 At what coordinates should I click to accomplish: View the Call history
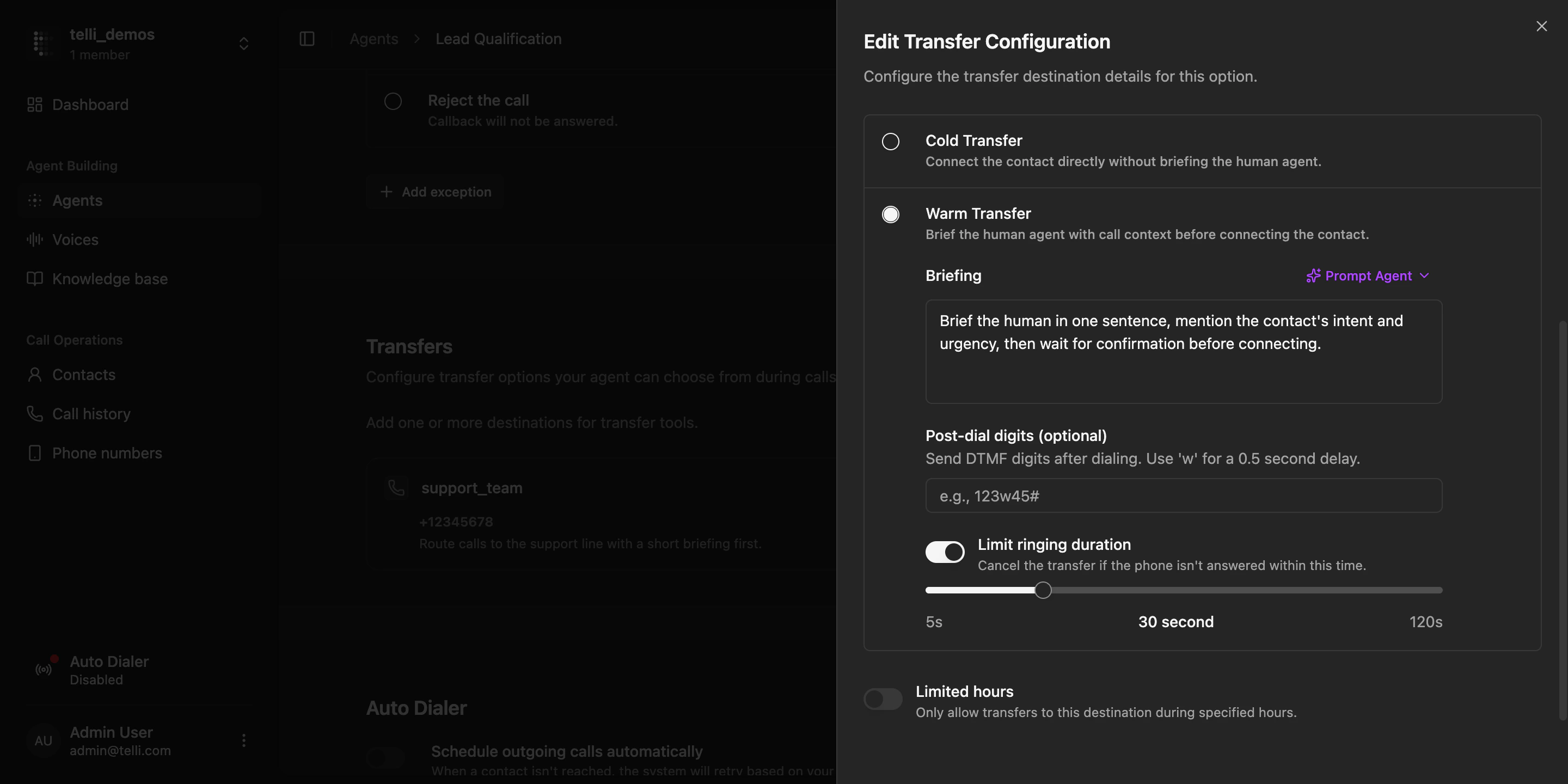tap(91, 413)
